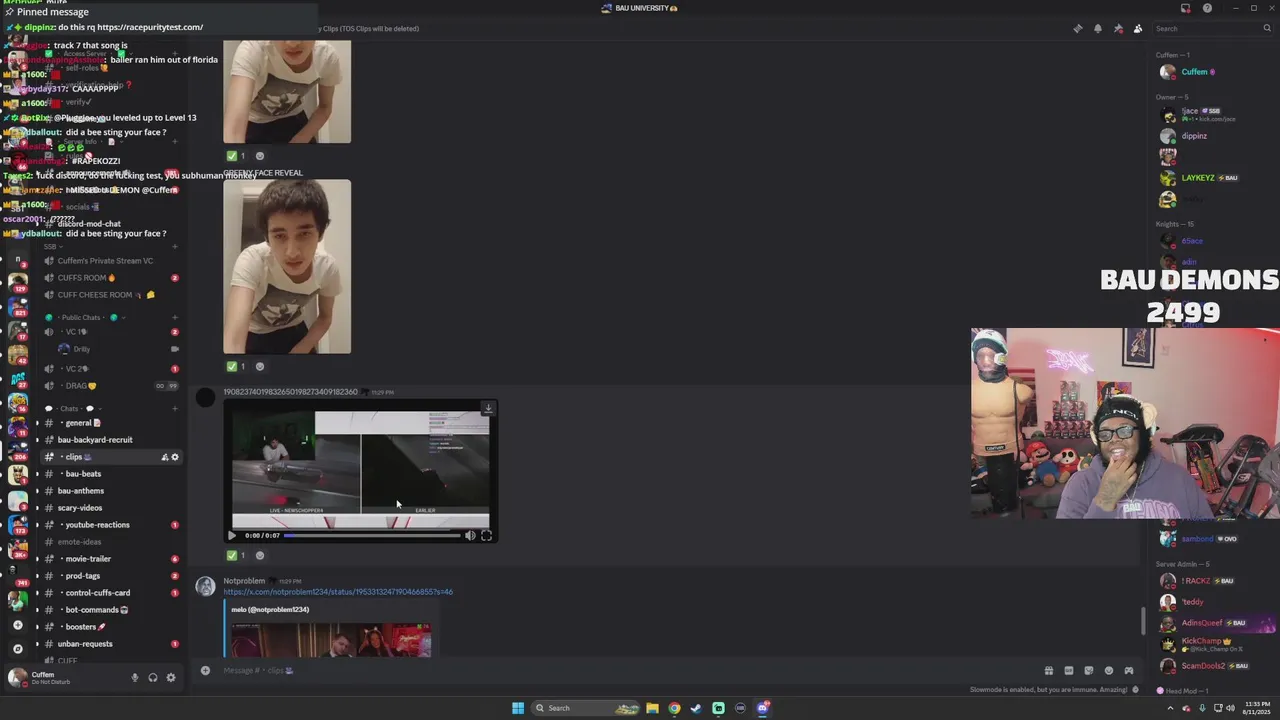Open scary-videos channel
This screenshot has width=1280, height=720.
110,508
